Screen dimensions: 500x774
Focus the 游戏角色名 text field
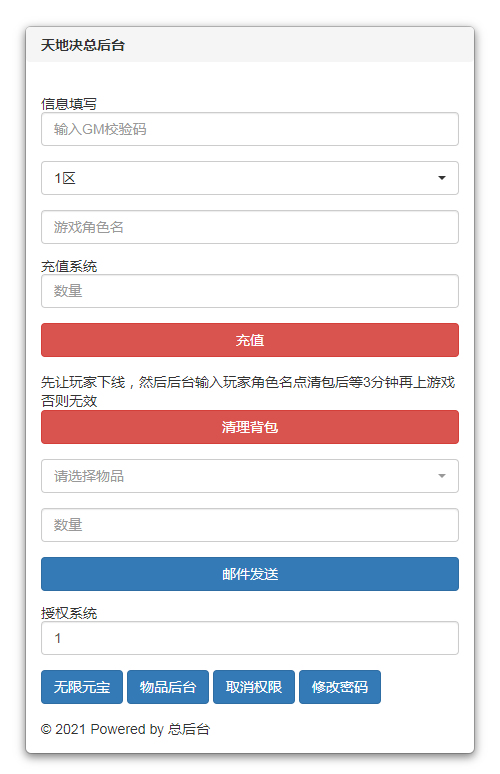[x=250, y=227]
